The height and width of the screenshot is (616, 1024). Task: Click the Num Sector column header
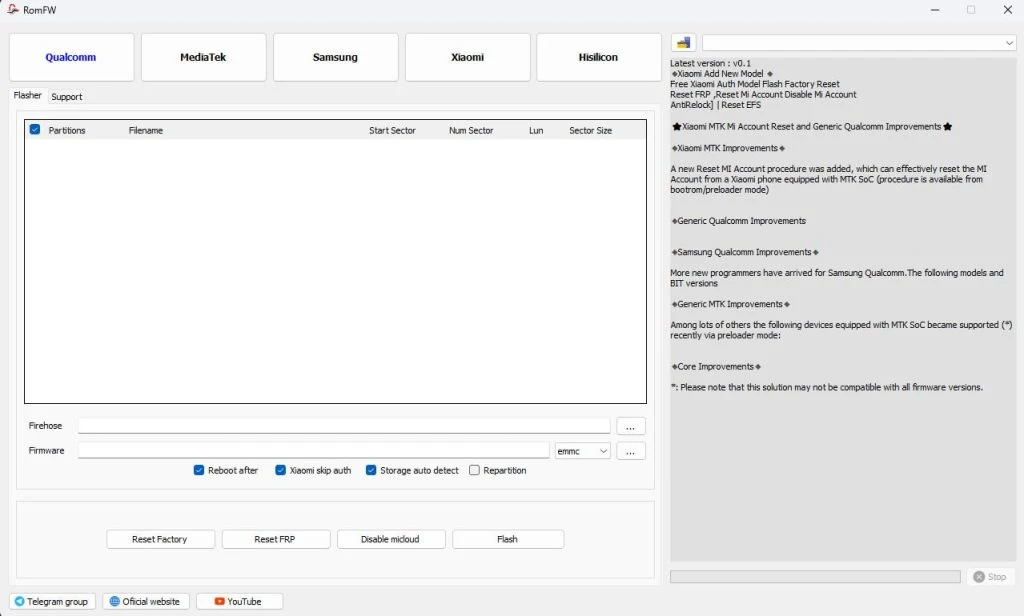pos(471,131)
